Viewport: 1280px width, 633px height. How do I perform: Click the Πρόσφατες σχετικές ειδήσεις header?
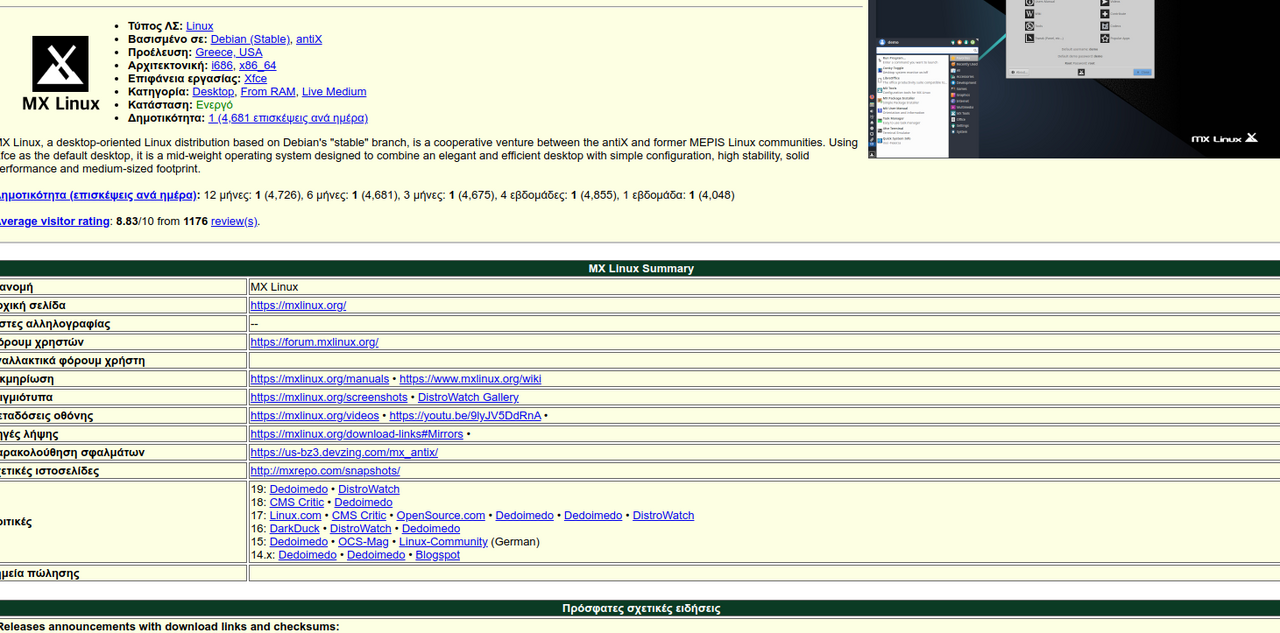(640, 608)
